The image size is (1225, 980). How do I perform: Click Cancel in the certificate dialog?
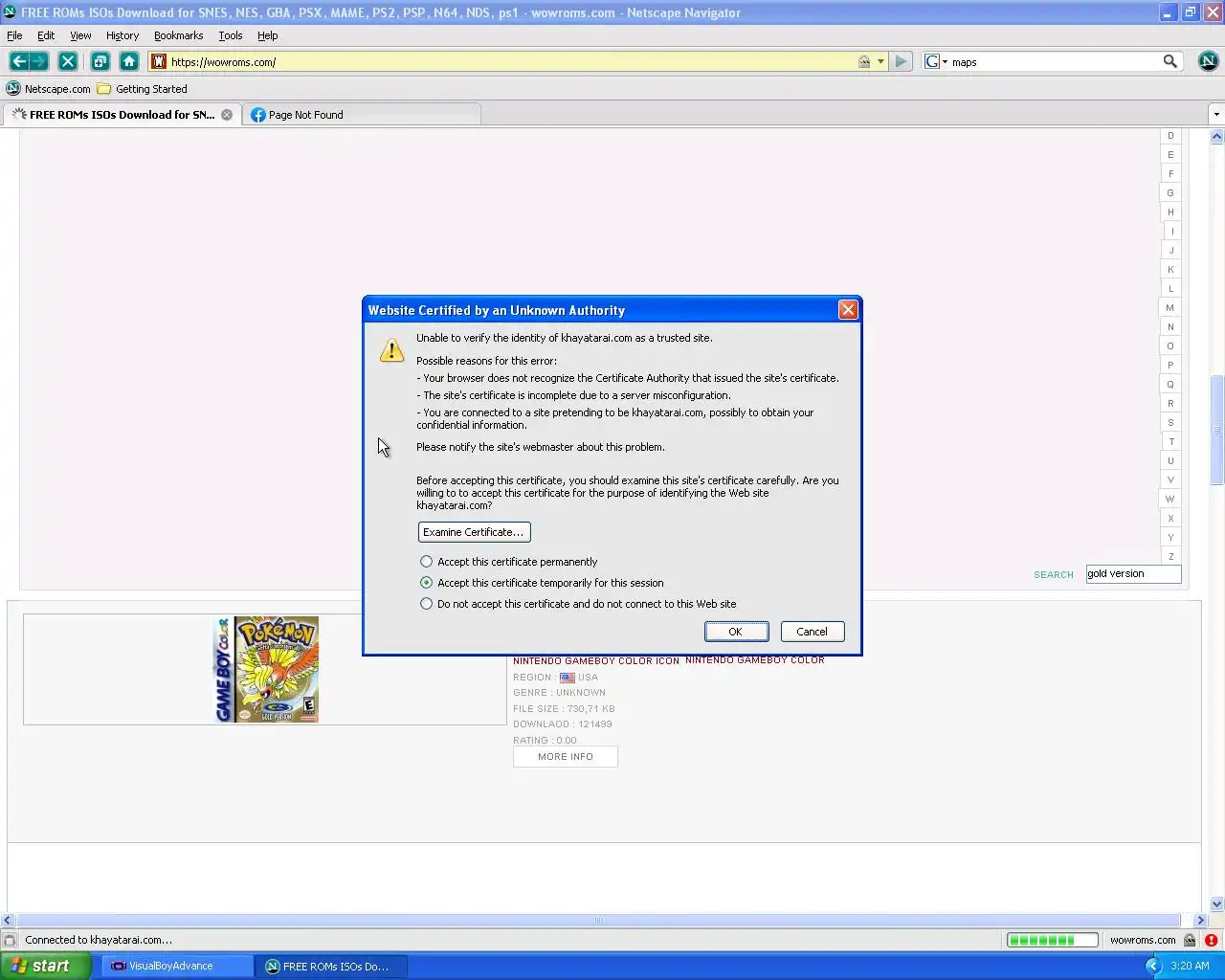812,632
